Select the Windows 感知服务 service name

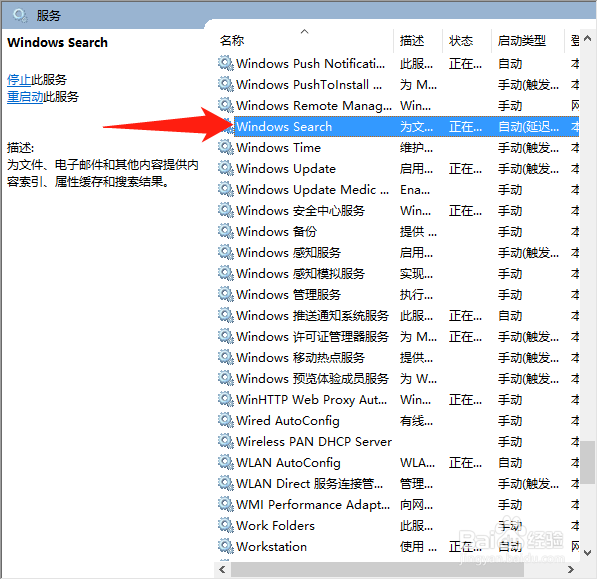point(288,252)
